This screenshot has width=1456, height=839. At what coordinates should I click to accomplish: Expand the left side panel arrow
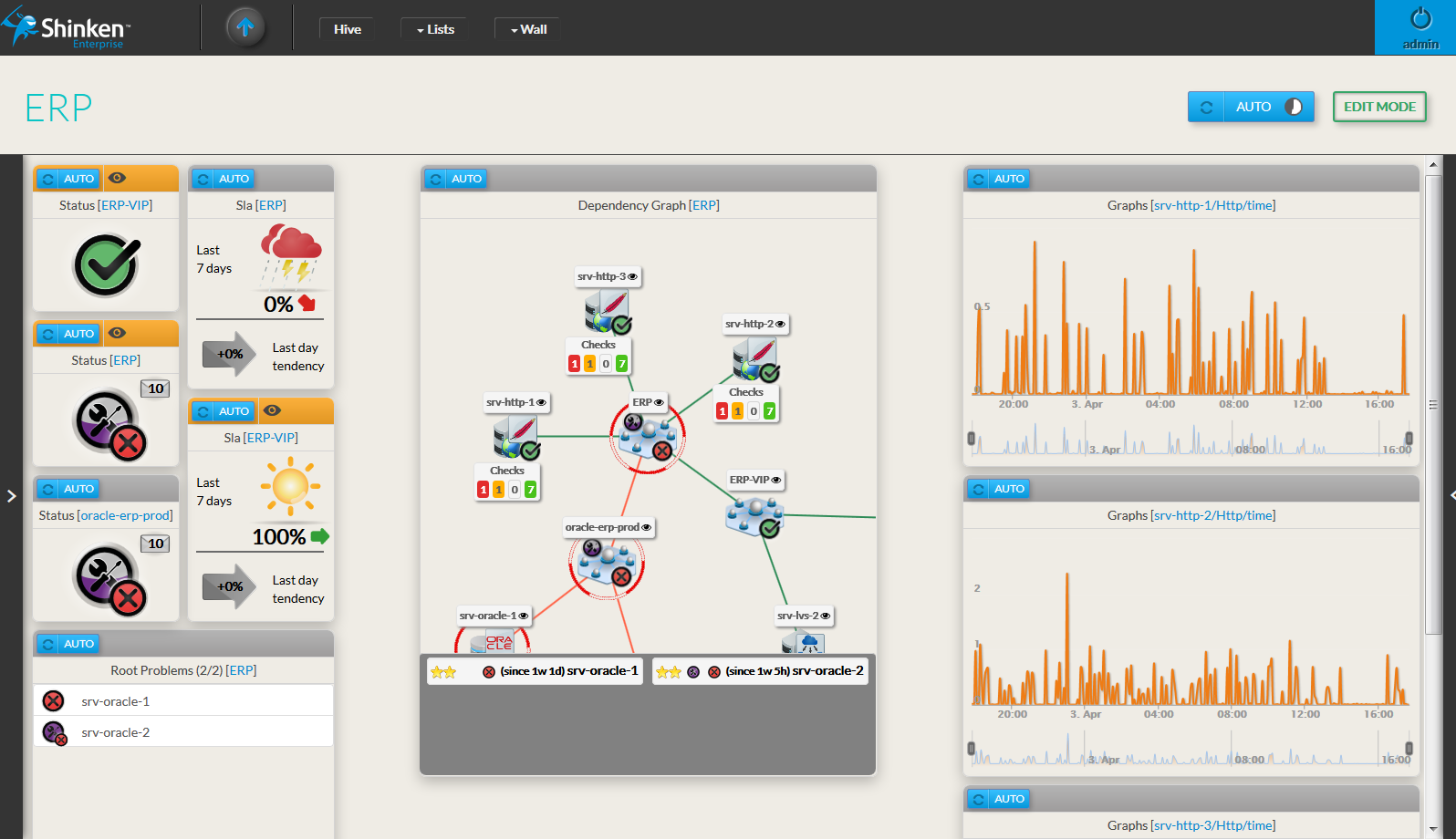11,496
